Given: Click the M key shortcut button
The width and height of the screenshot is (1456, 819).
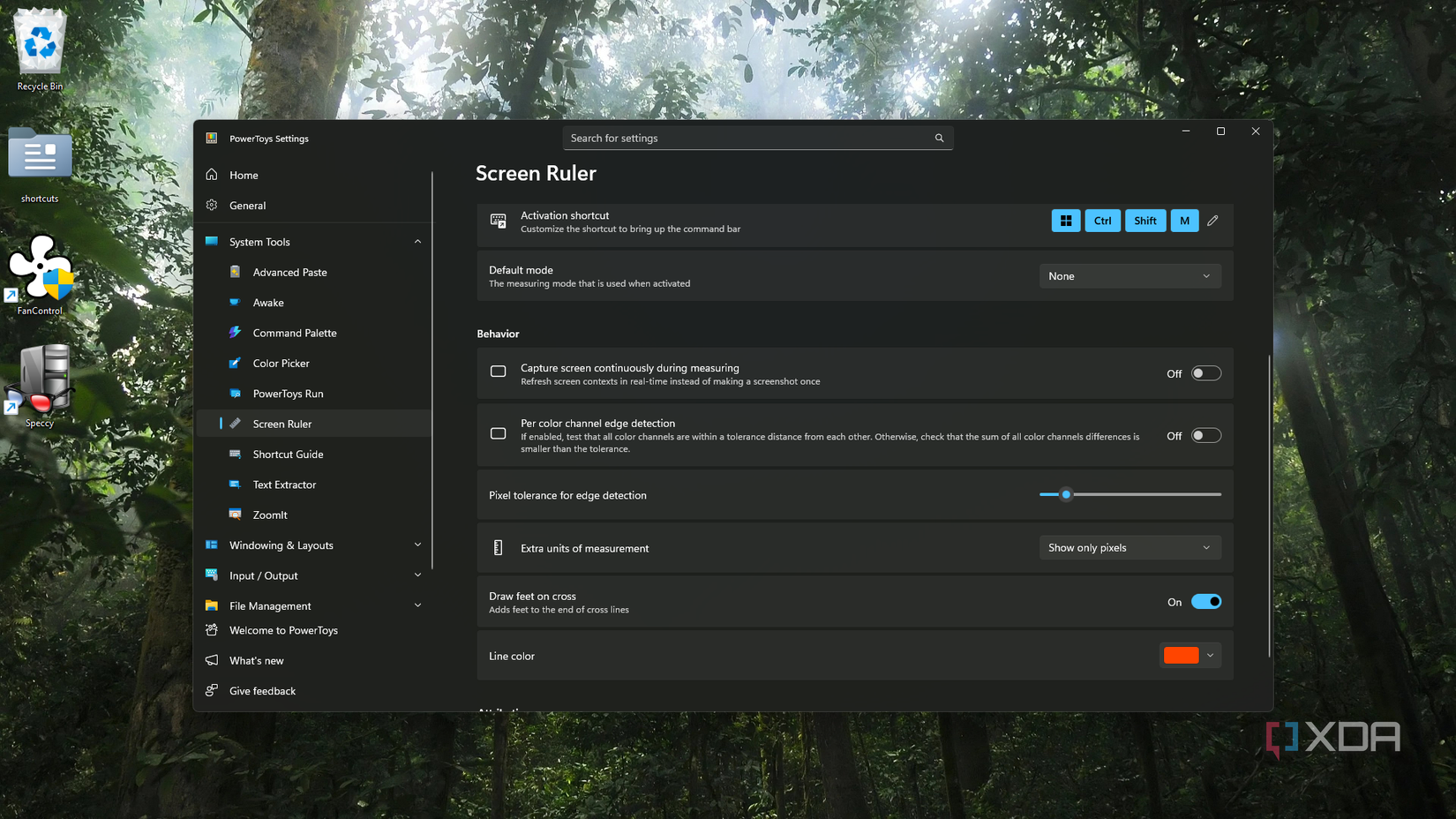Looking at the screenshot, I should click(x=1184, y=221).
